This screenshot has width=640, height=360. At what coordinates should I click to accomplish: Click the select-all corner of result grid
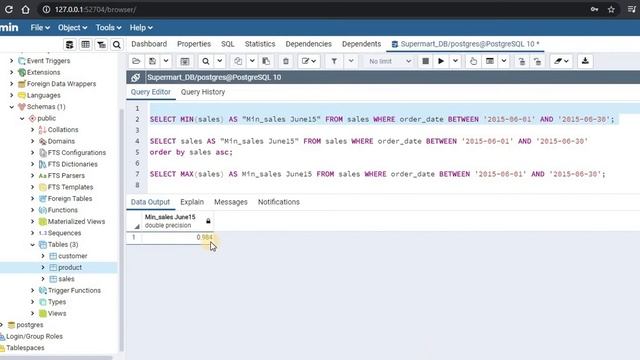(x=134, y=221)
